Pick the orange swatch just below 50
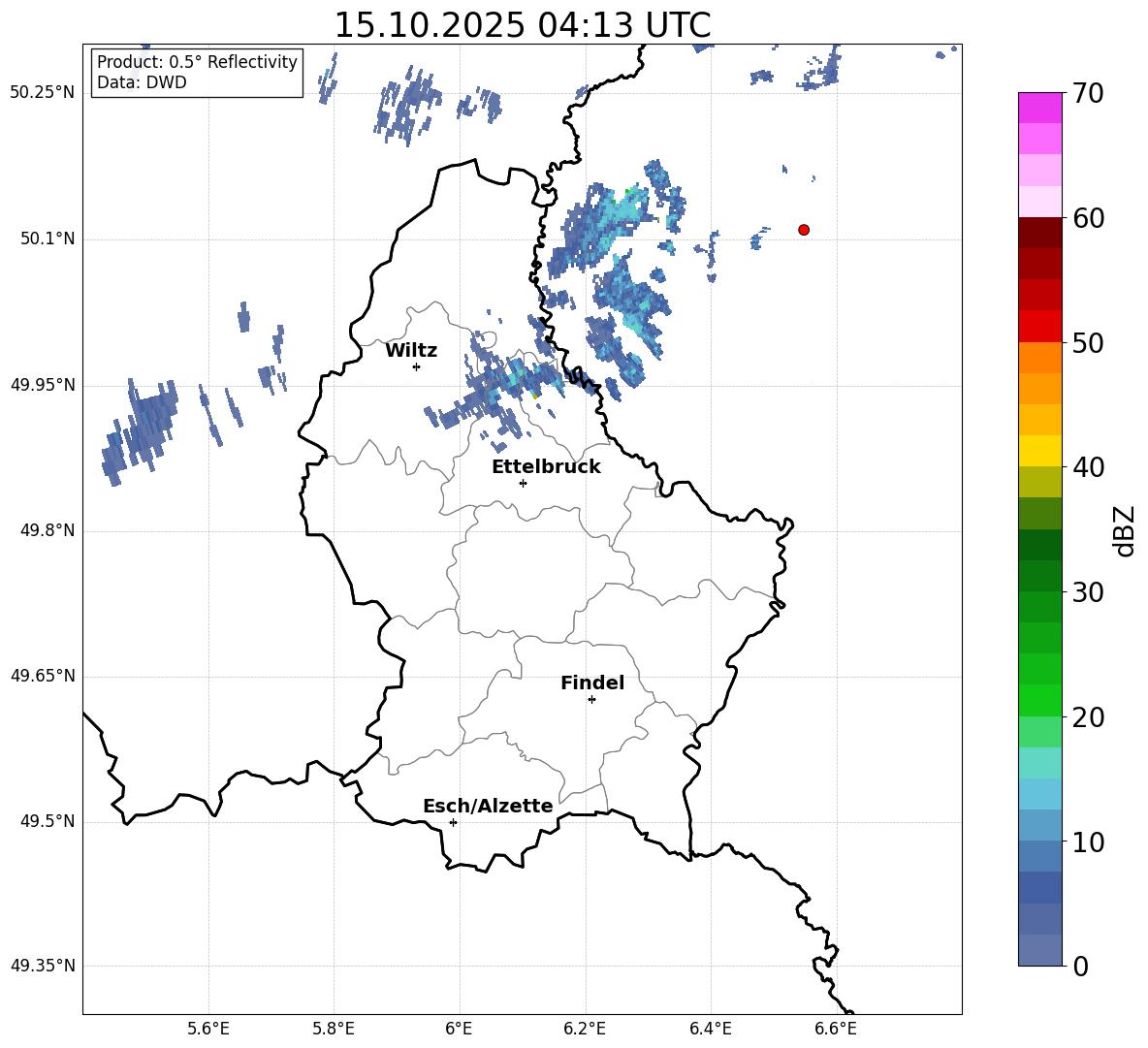Viewport: 1148px width, 1048px height. point(1039,357)
